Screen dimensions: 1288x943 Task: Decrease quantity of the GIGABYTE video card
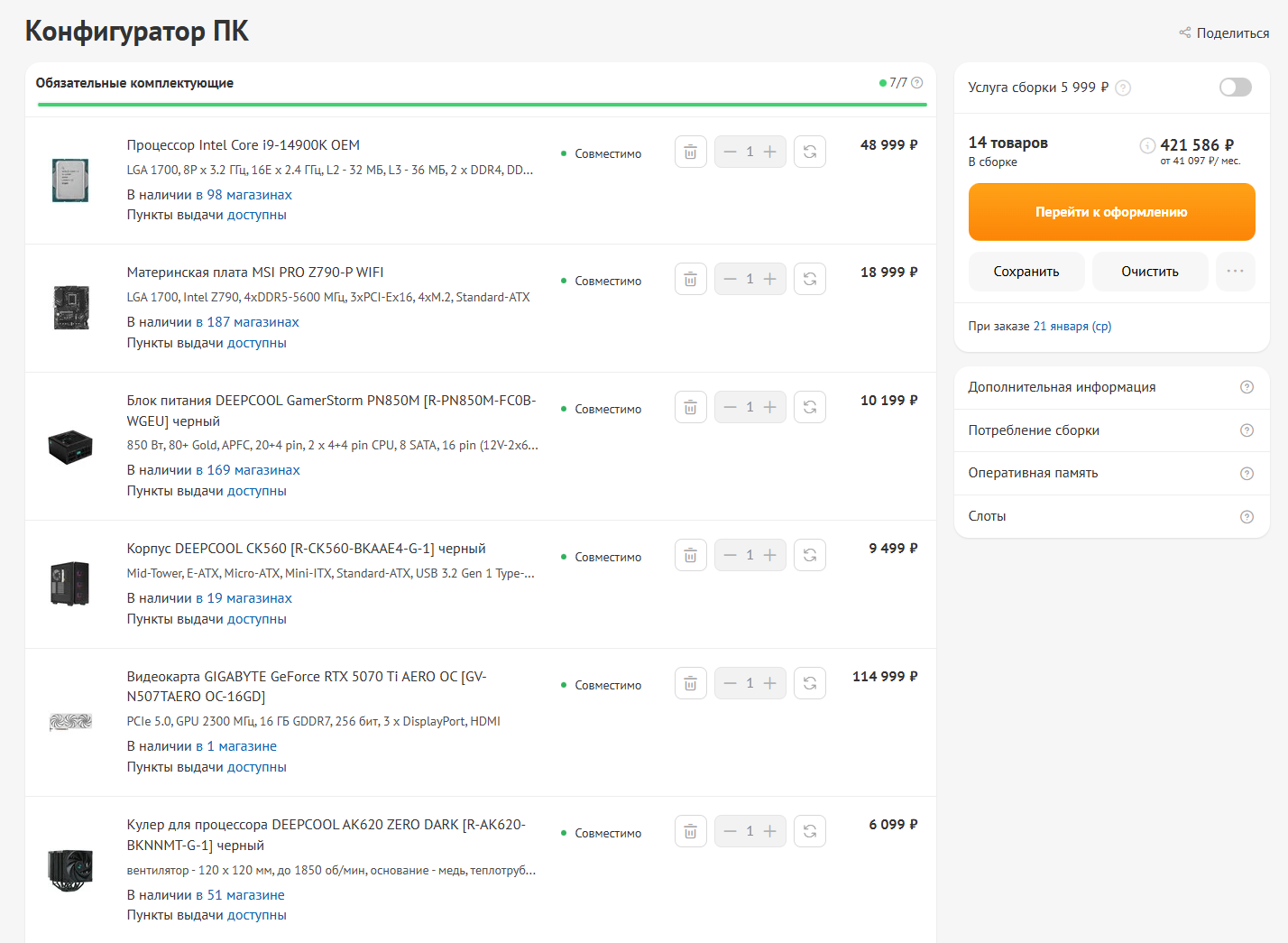tap(731, 684)
